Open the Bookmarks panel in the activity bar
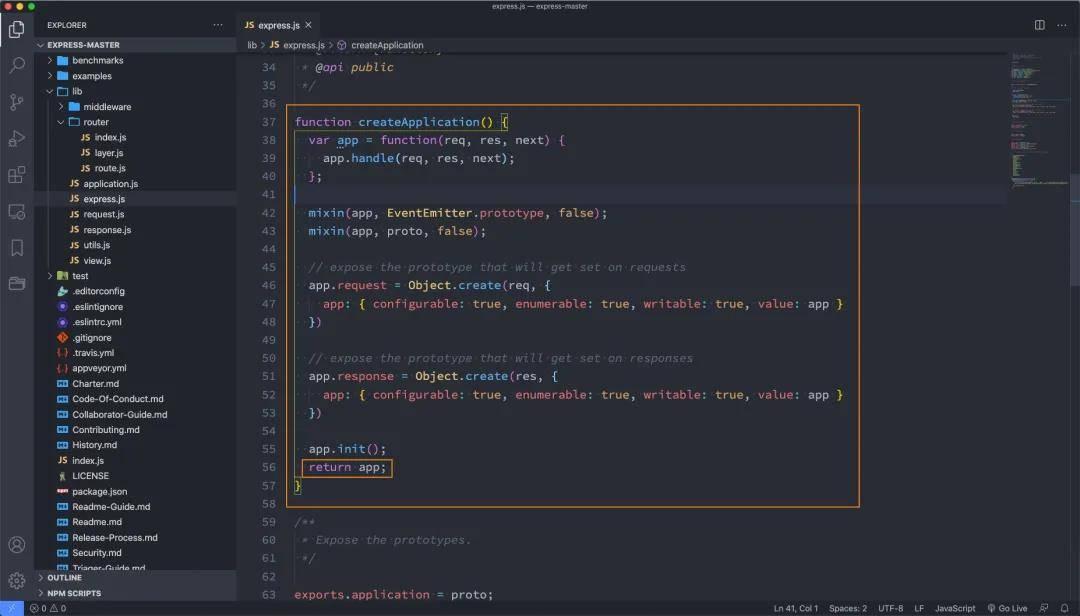 click(x=15, y=247)
